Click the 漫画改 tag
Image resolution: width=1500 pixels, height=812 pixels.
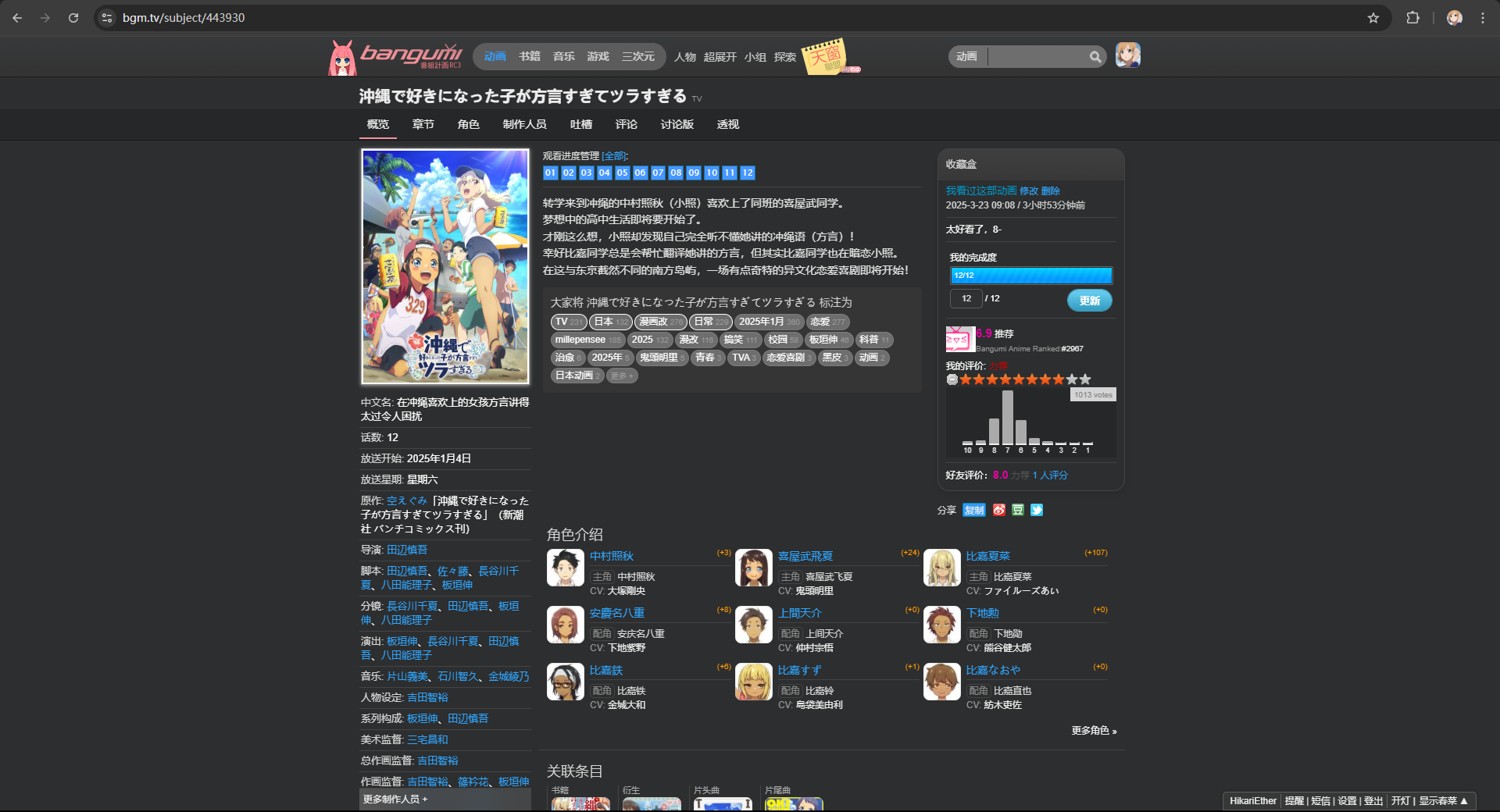[x=661, y=322]
